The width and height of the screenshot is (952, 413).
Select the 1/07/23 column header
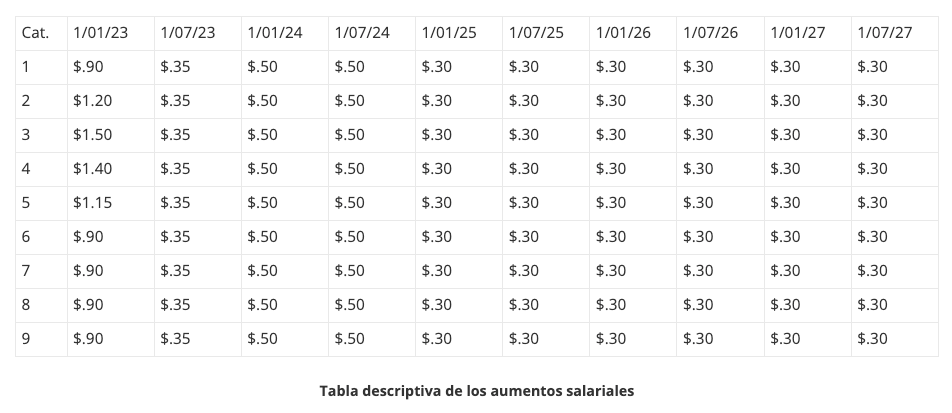[198, 33]
